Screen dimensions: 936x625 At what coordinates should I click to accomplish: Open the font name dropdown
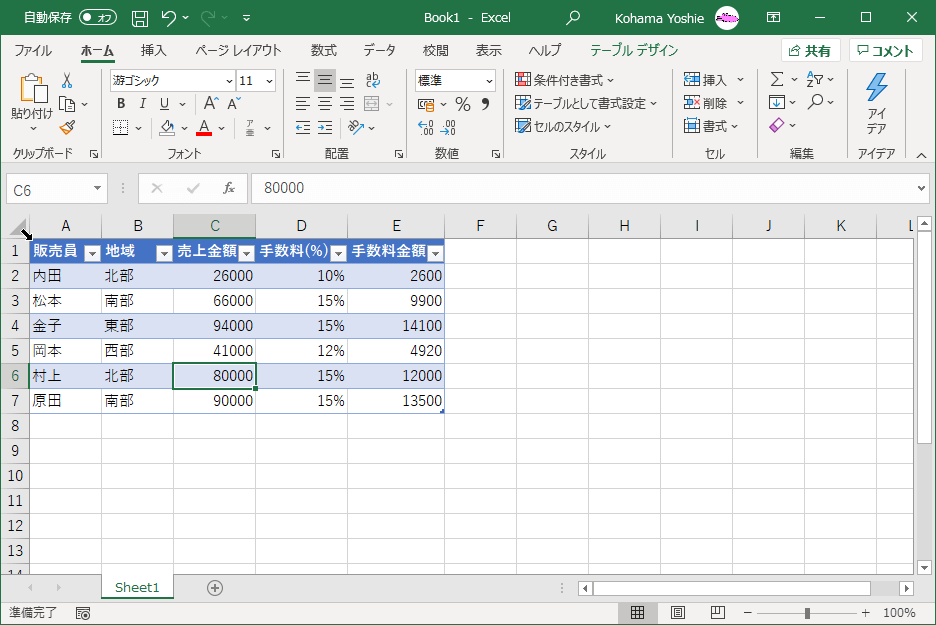229,81
